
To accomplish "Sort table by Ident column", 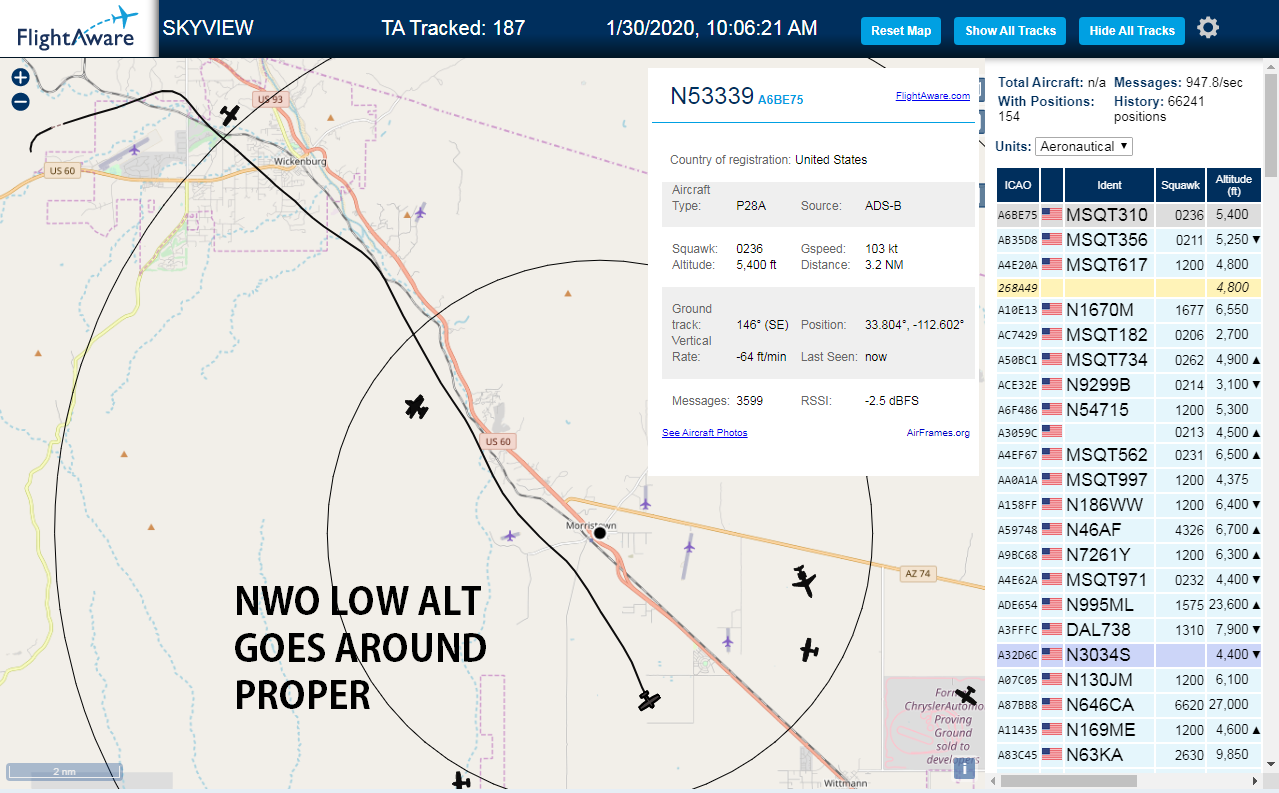I will click(x=1109, y=185).
